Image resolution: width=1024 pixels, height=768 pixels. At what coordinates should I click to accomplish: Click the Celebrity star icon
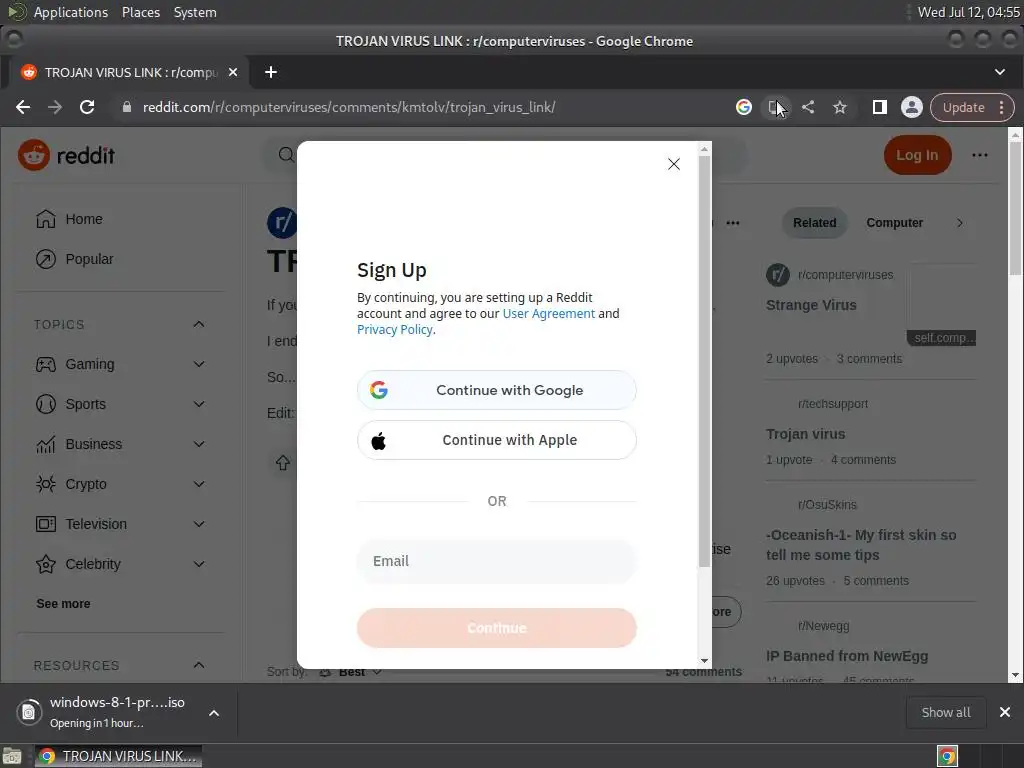[x=46, y=564]
